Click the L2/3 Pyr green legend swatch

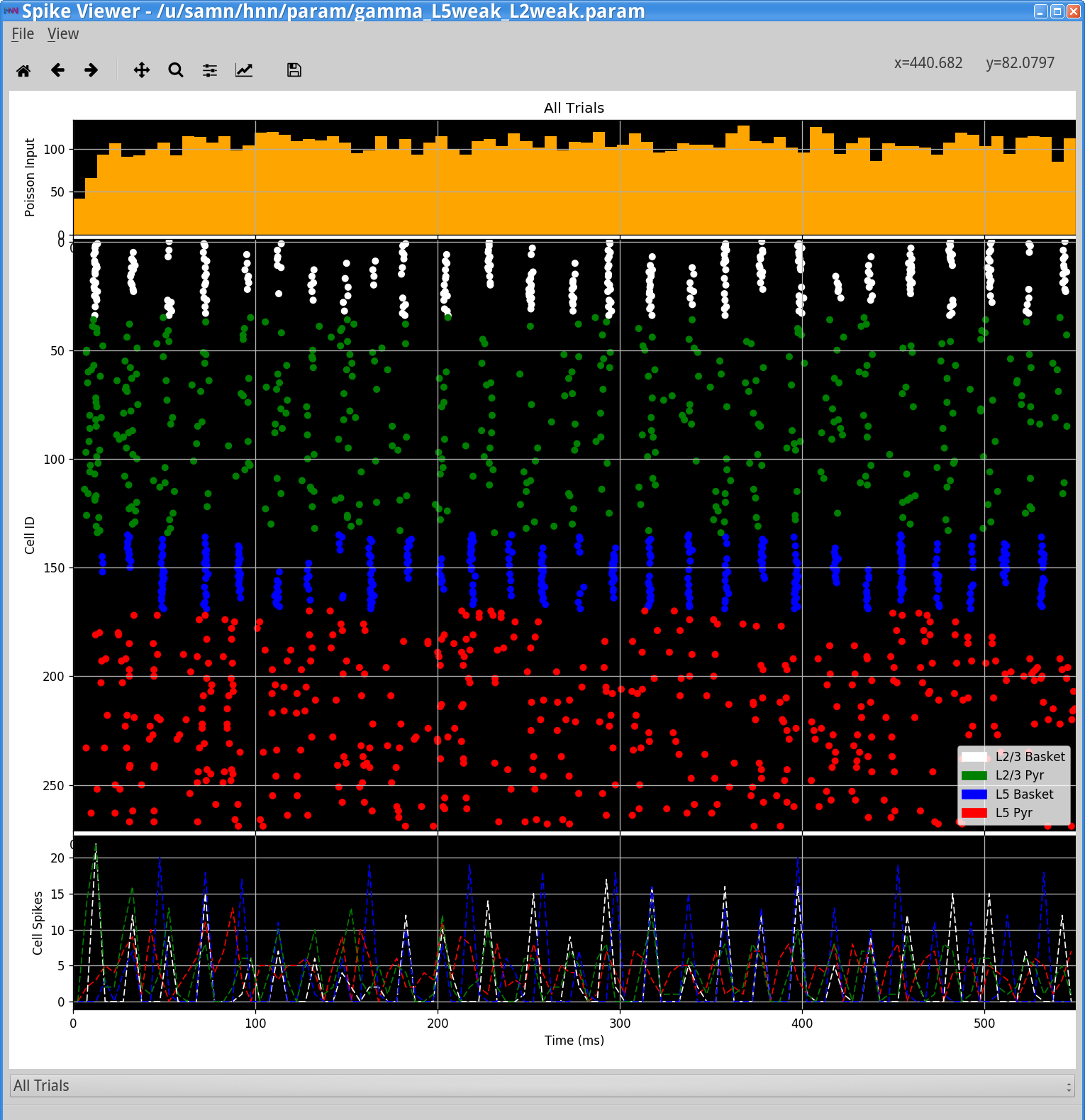pyautogui.click(x=974, y=775)
